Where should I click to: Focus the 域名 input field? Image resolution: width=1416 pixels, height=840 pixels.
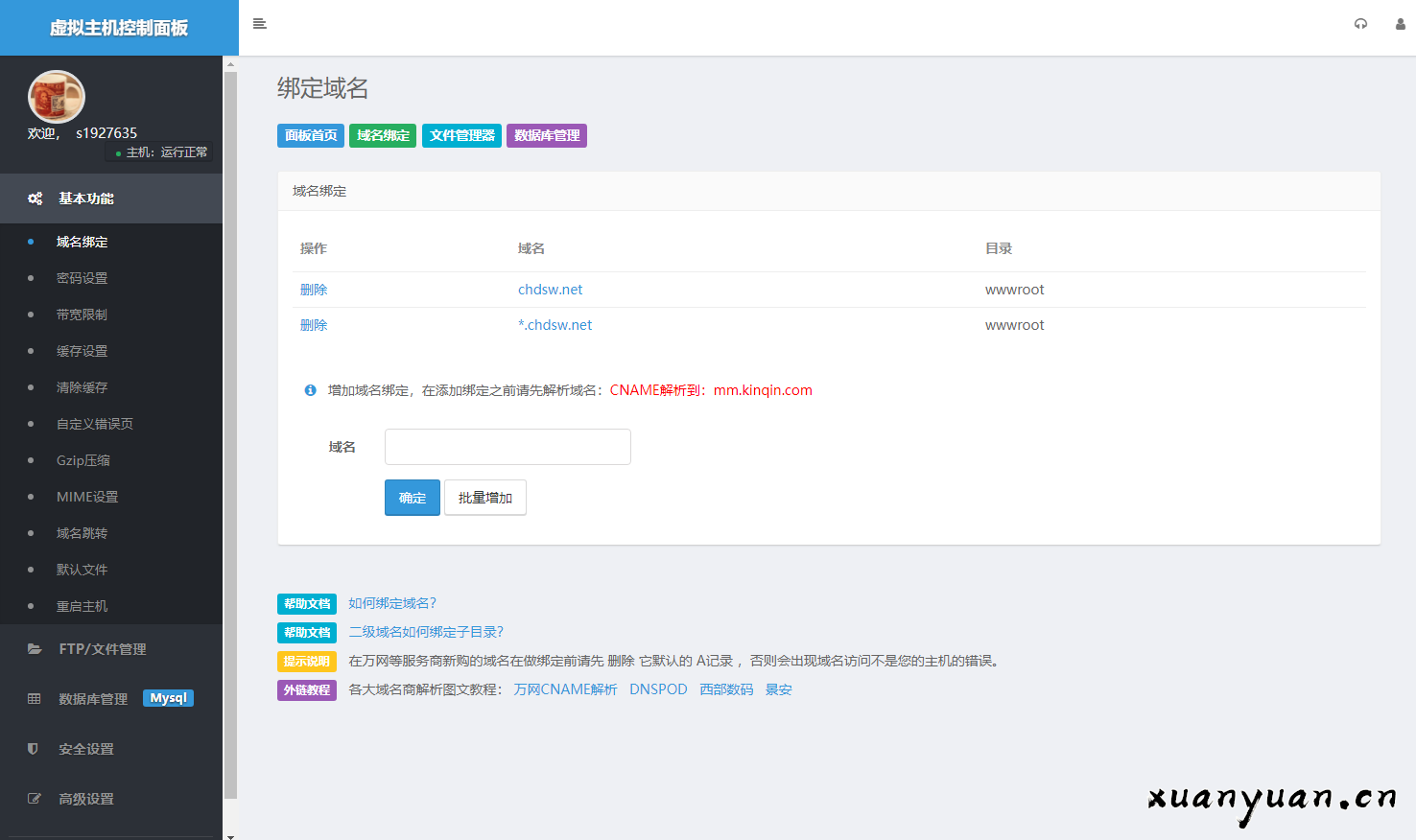coord(507,447)
